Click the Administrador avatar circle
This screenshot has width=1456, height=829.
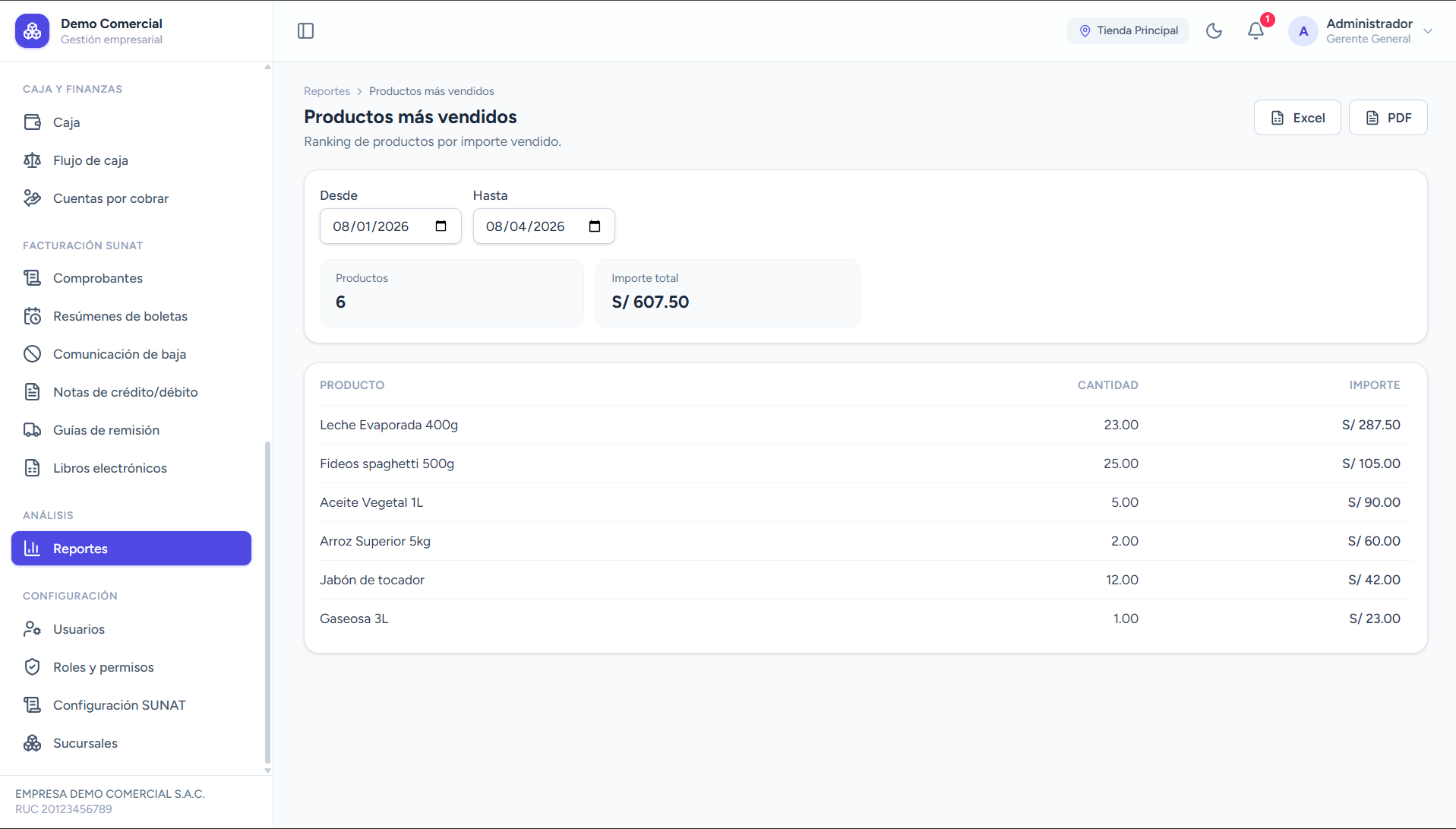1303,31
